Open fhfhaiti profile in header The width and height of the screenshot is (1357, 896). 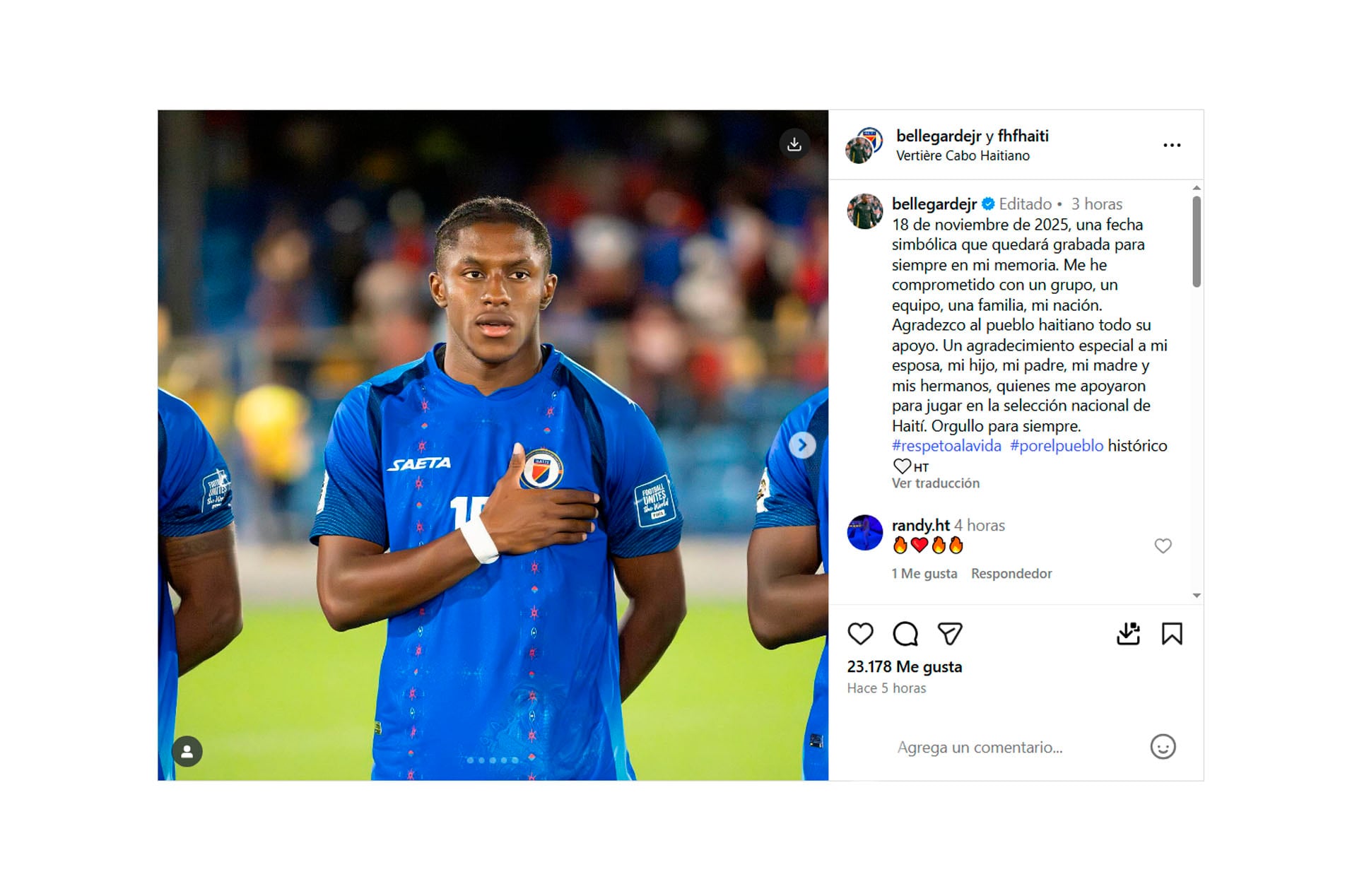(x=1023, y=136)
